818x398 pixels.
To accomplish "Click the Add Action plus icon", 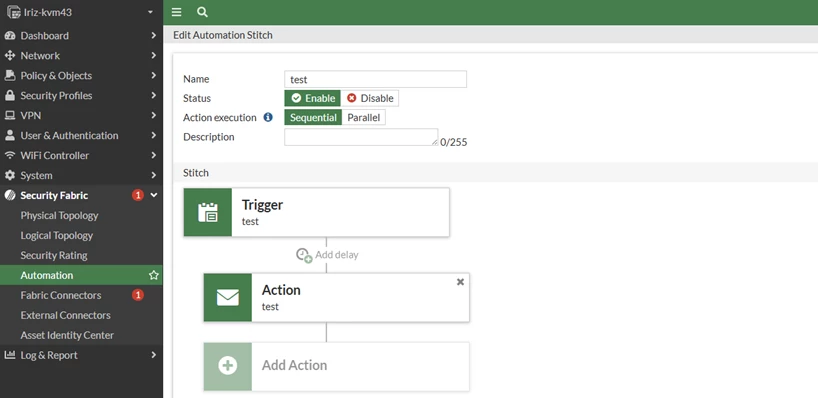I will pos(228,366).
